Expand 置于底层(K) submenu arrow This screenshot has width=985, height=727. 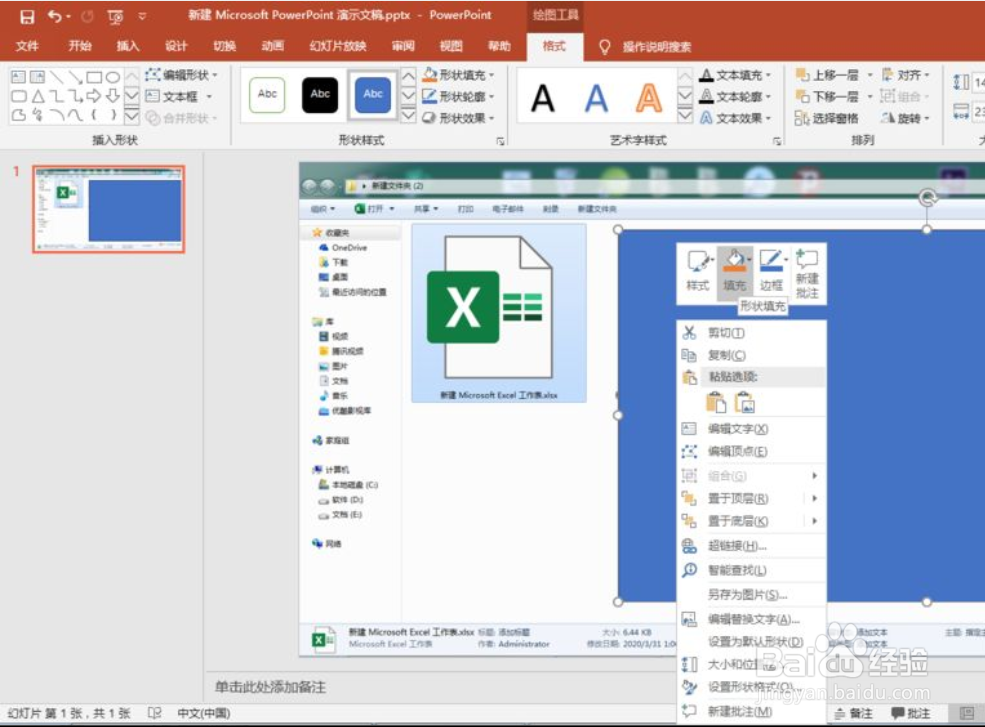[815, 521]
